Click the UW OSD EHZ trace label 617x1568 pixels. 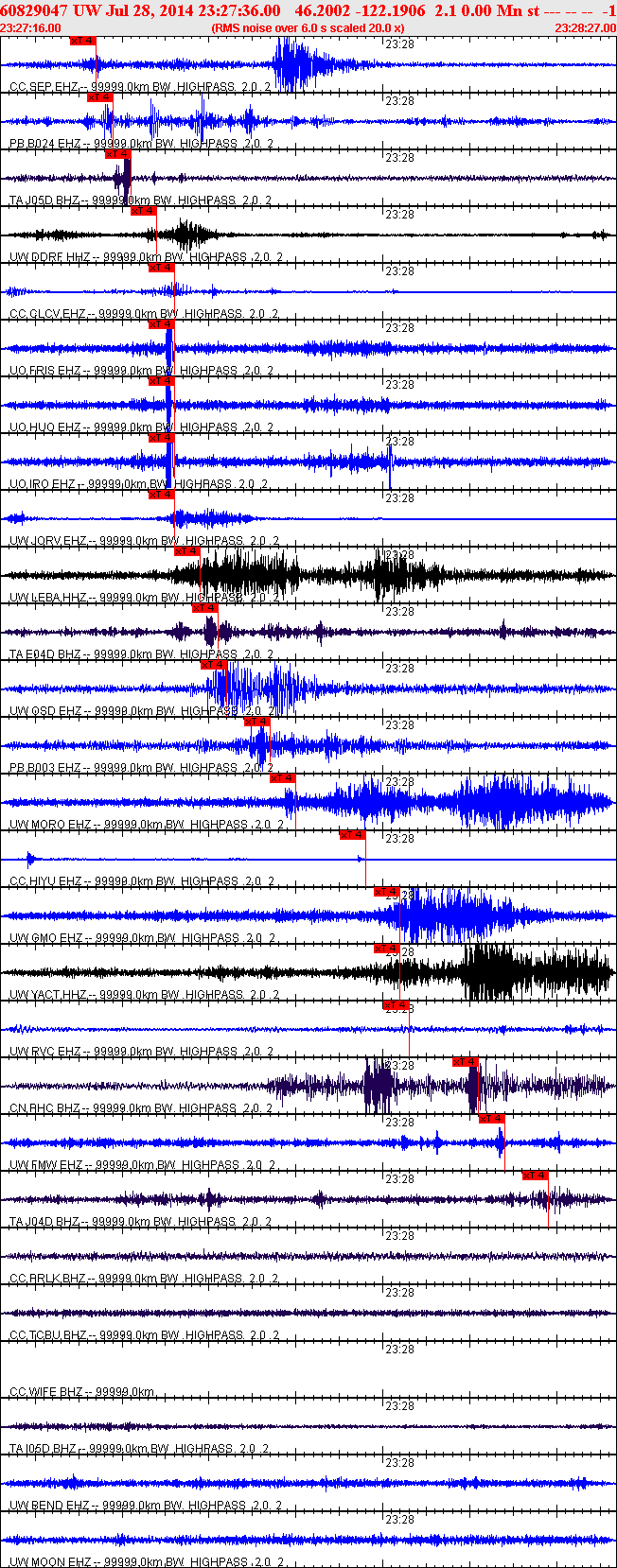click(142, 711)
